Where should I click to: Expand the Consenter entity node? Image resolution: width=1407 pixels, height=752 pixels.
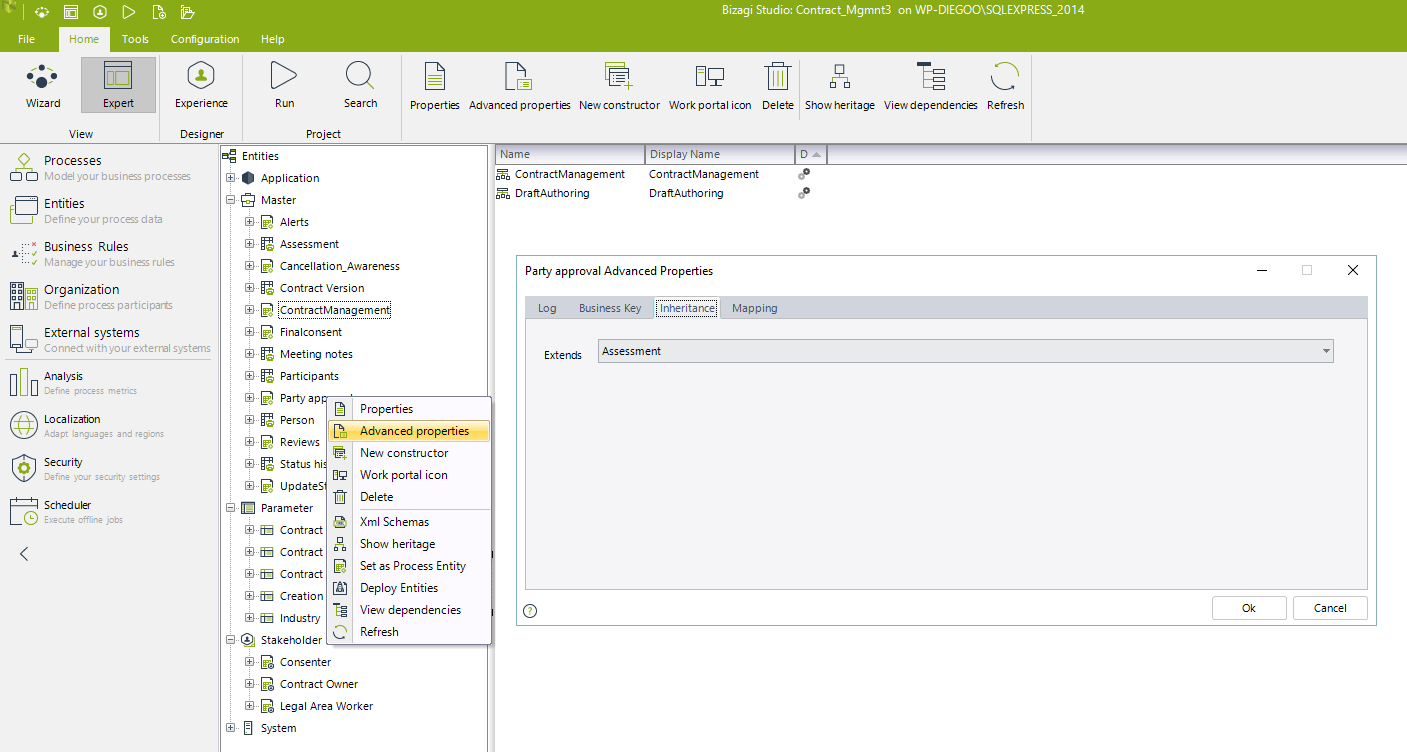(249, 662)
